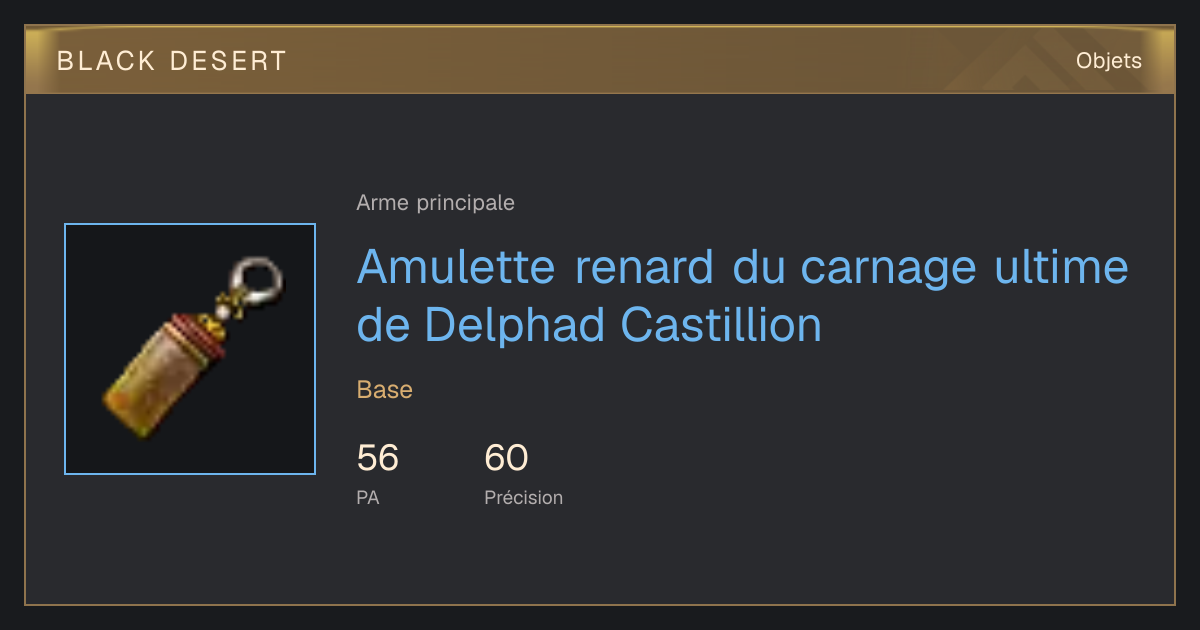Viewport: 1200px width, 630px height.
Task: Click the words 'de Delphad Castillion'
Action: [589, 325]
